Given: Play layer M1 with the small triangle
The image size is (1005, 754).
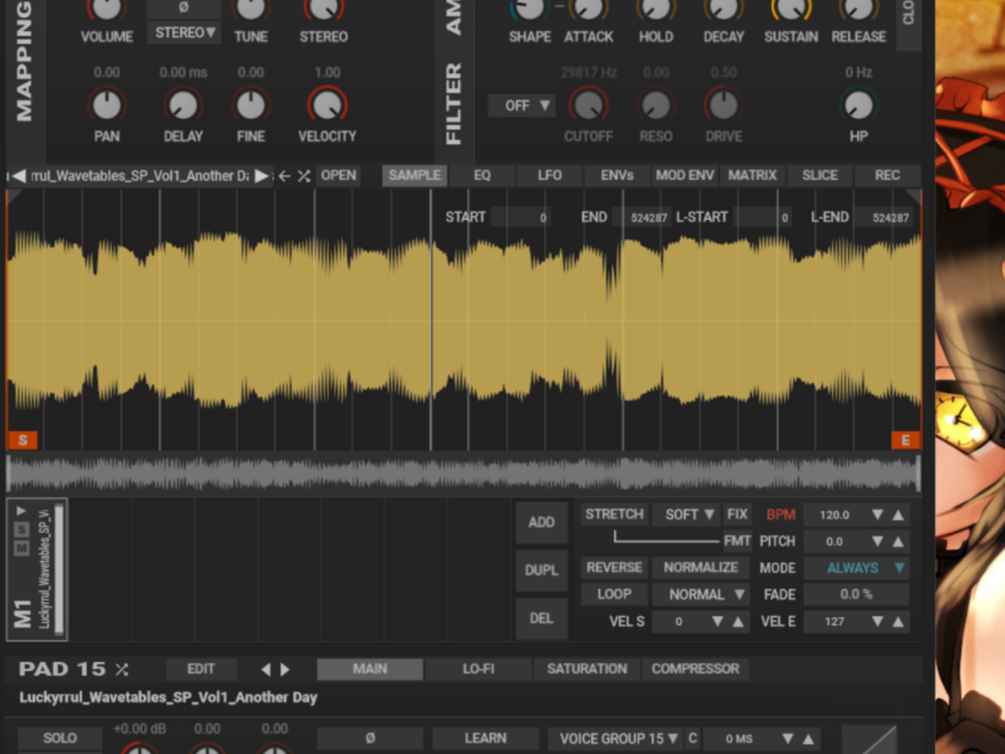Looking at the screenshot, I should pyautogui.click(x=21, y=510).
